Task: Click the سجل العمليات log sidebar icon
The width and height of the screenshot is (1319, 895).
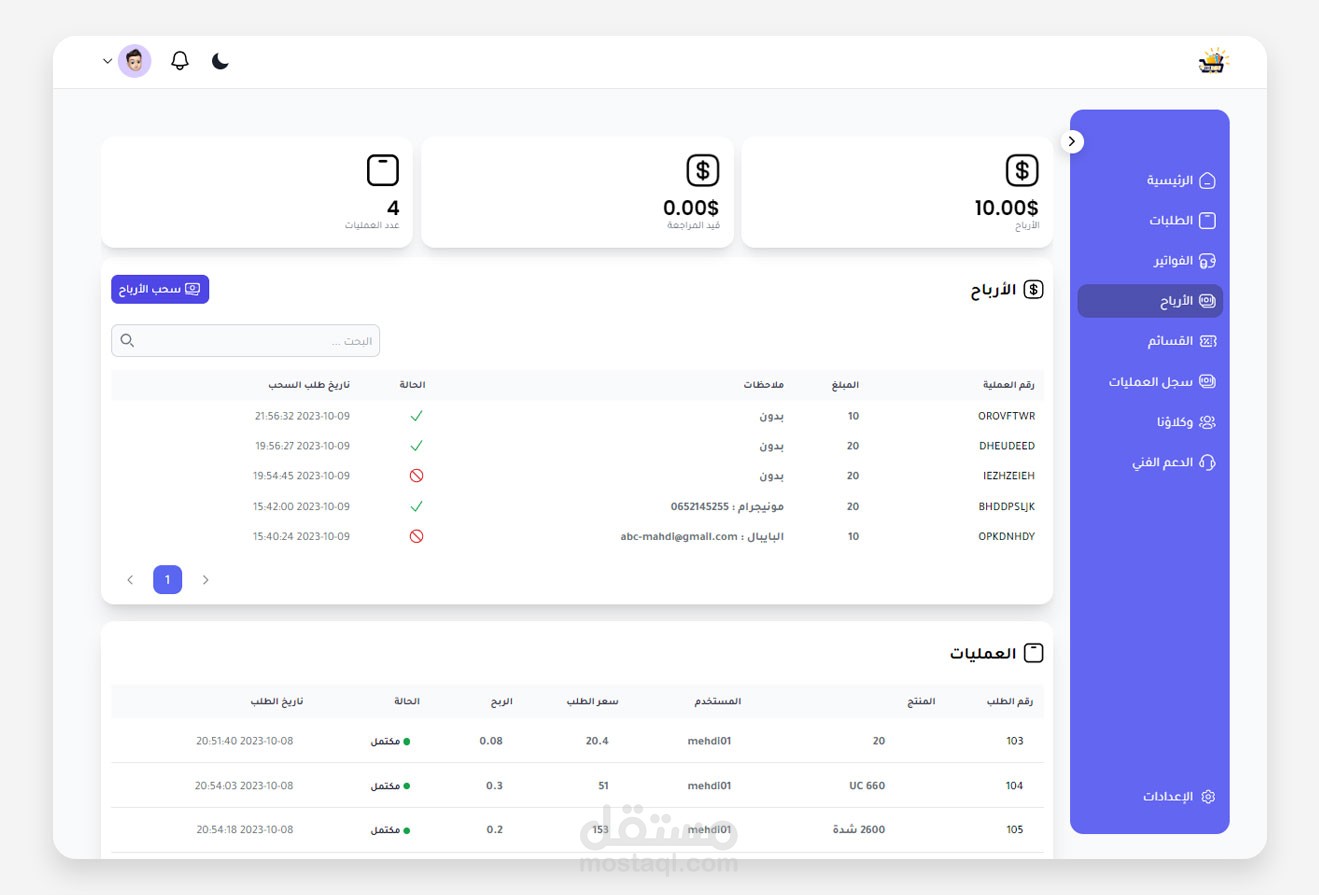Action: (1207, 381)
